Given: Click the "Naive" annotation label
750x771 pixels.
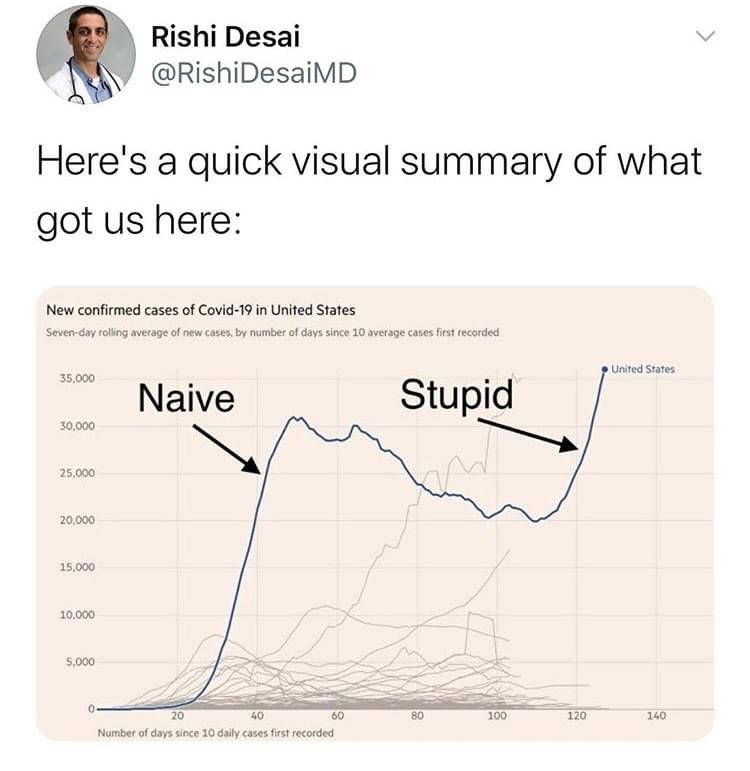Looking at the screenshot, I should [x=185, y=399].
